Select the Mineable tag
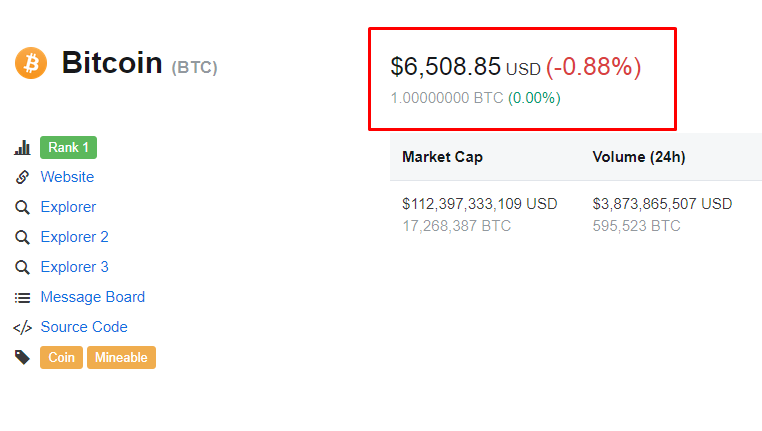The image size is (762, 431). 121,357
